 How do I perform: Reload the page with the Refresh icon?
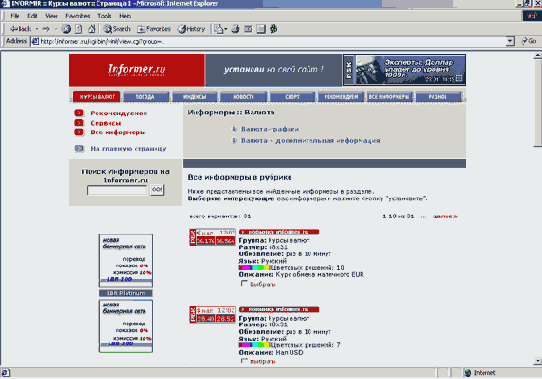pos(79,29)
